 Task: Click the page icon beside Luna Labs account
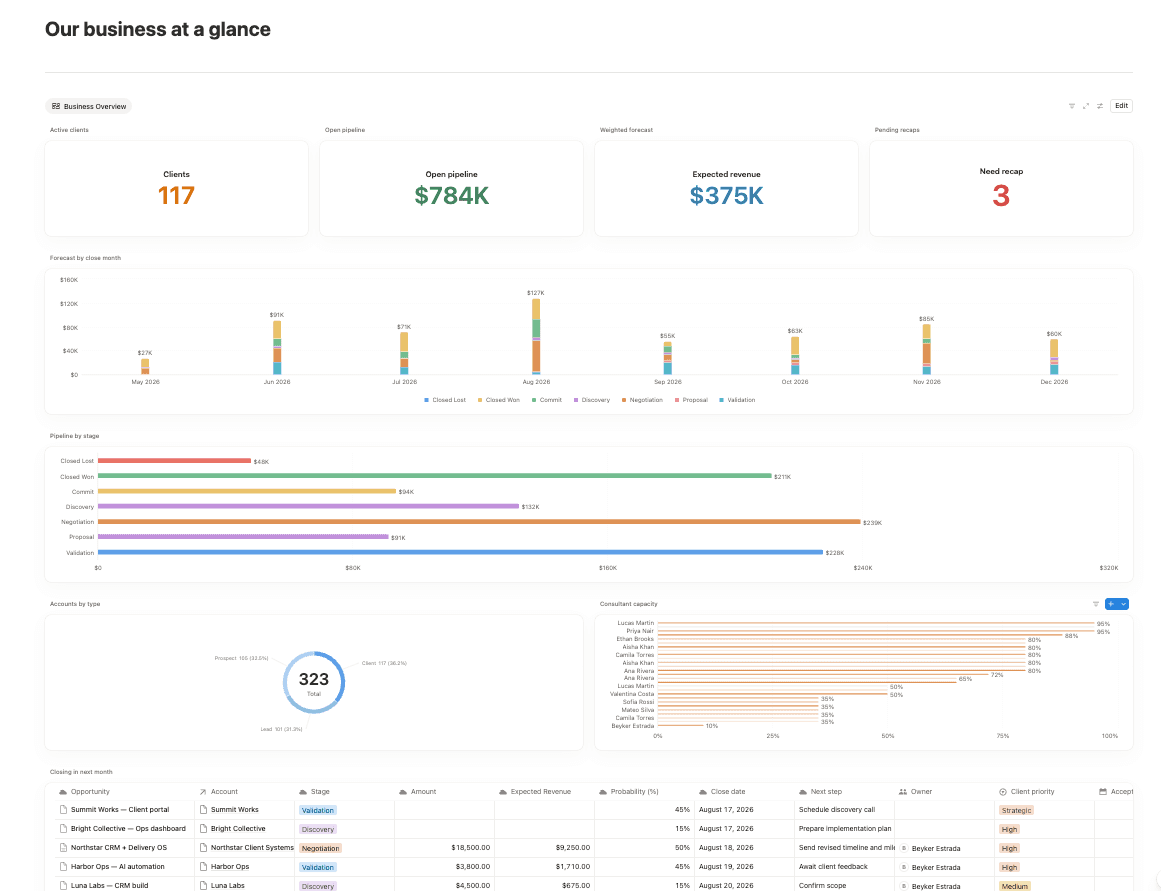click(204, 885)
